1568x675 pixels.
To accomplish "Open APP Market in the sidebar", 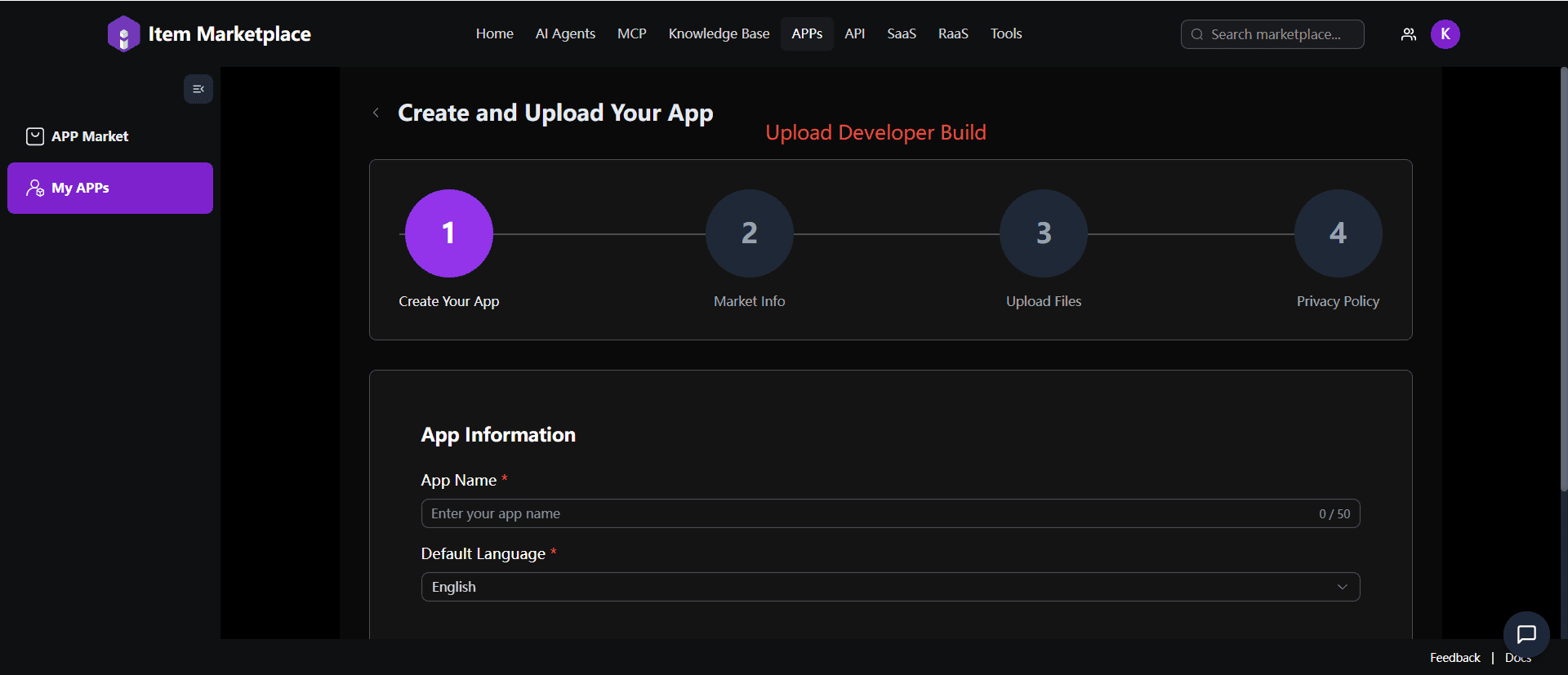I will tap(110, 136).
